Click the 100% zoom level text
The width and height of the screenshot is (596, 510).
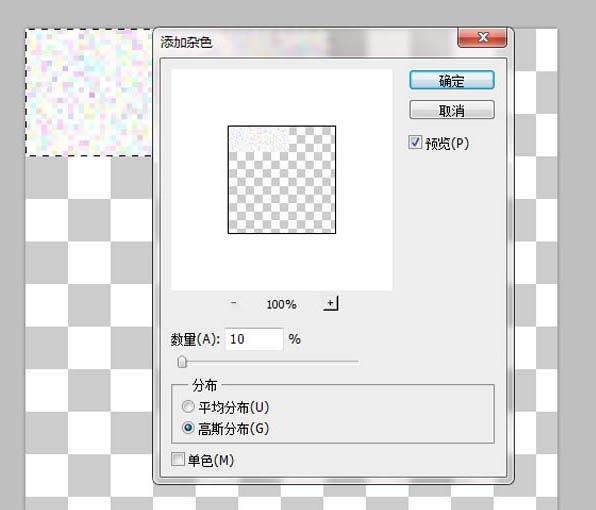[281, 304]
